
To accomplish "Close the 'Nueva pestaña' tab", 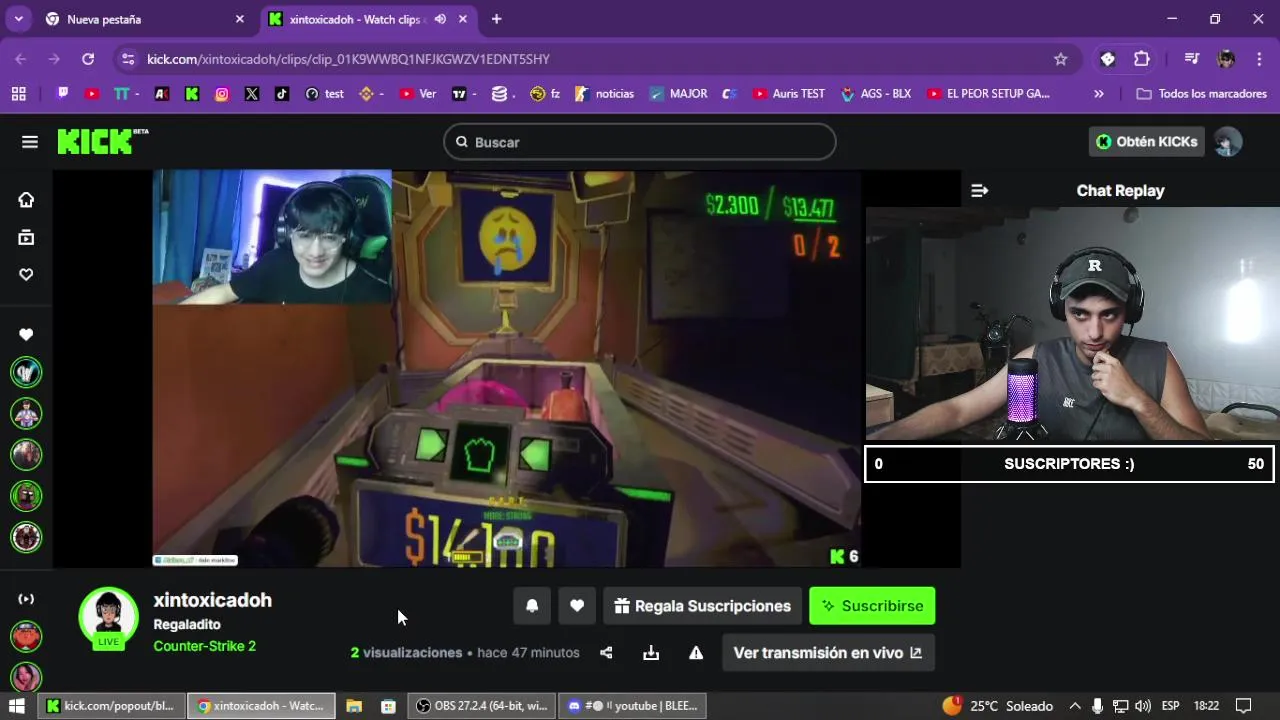I will pyautogui.click(x=239, y=19).
